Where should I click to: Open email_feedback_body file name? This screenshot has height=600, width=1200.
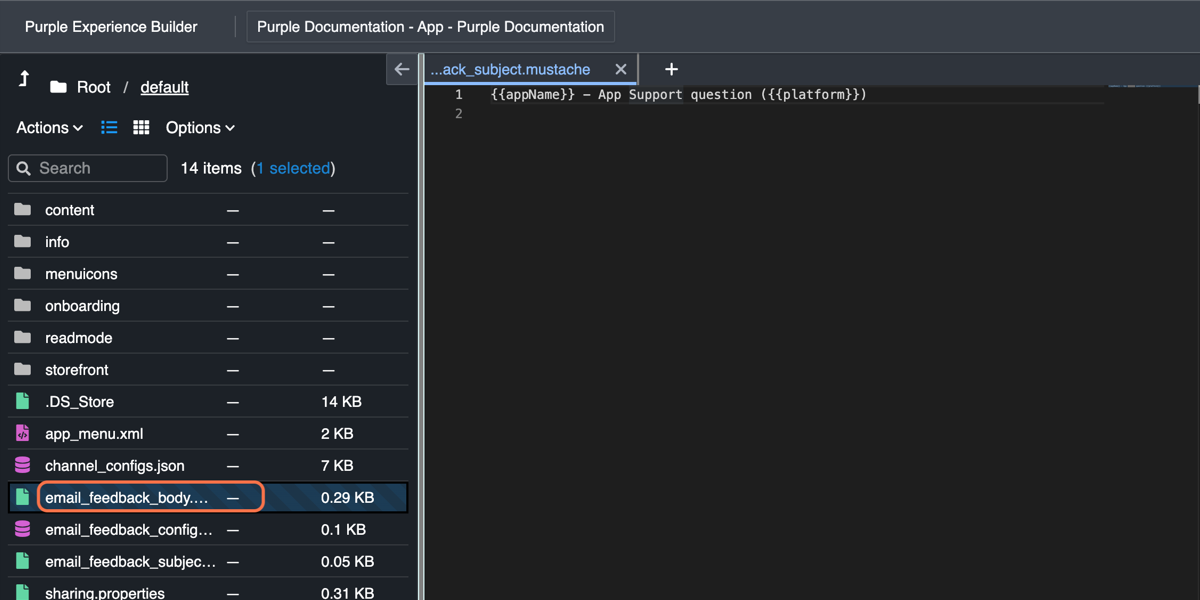pyautogui.click(x=127, y=497)
